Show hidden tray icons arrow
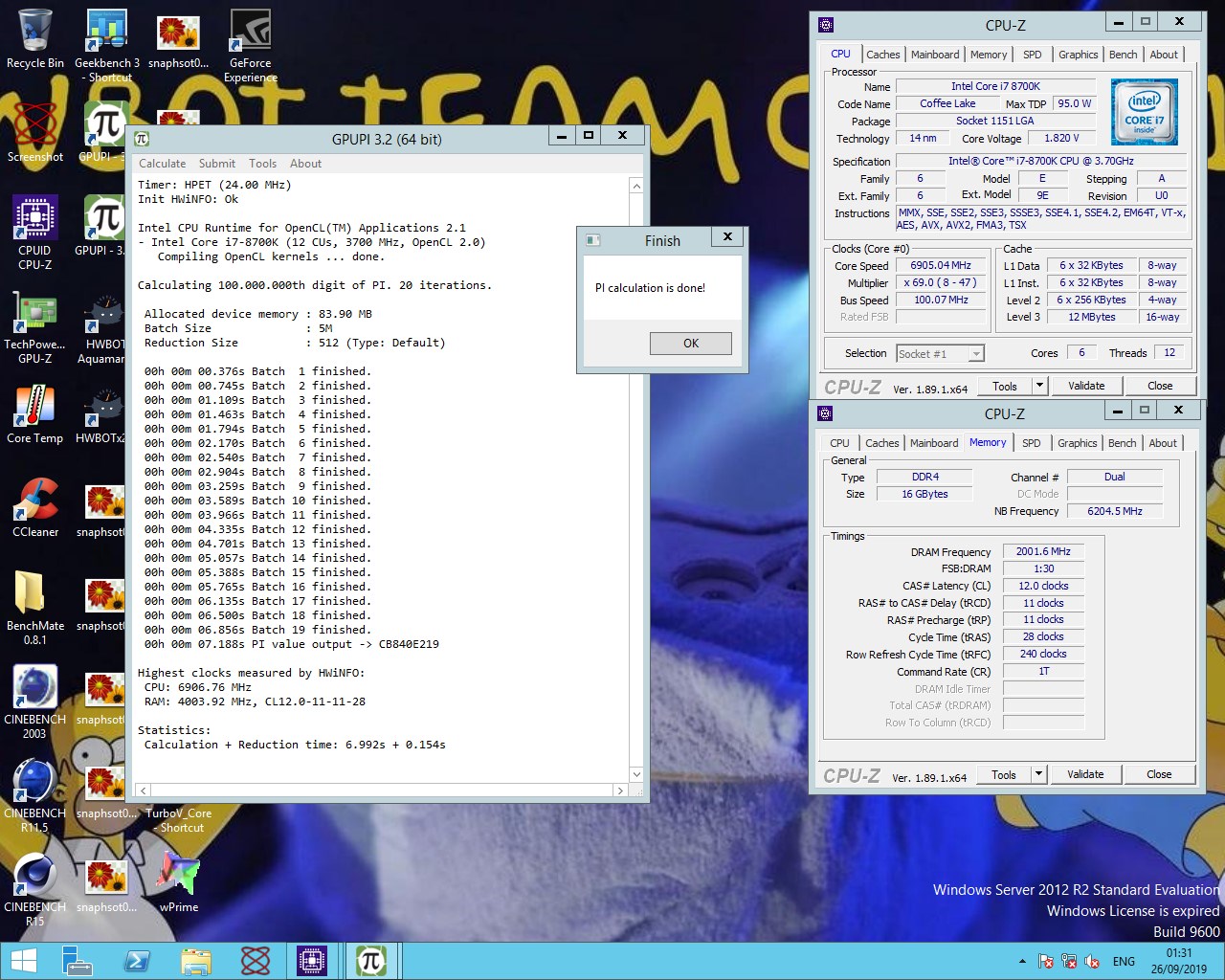This screenshot has width=1225, height=980. 1022,961
